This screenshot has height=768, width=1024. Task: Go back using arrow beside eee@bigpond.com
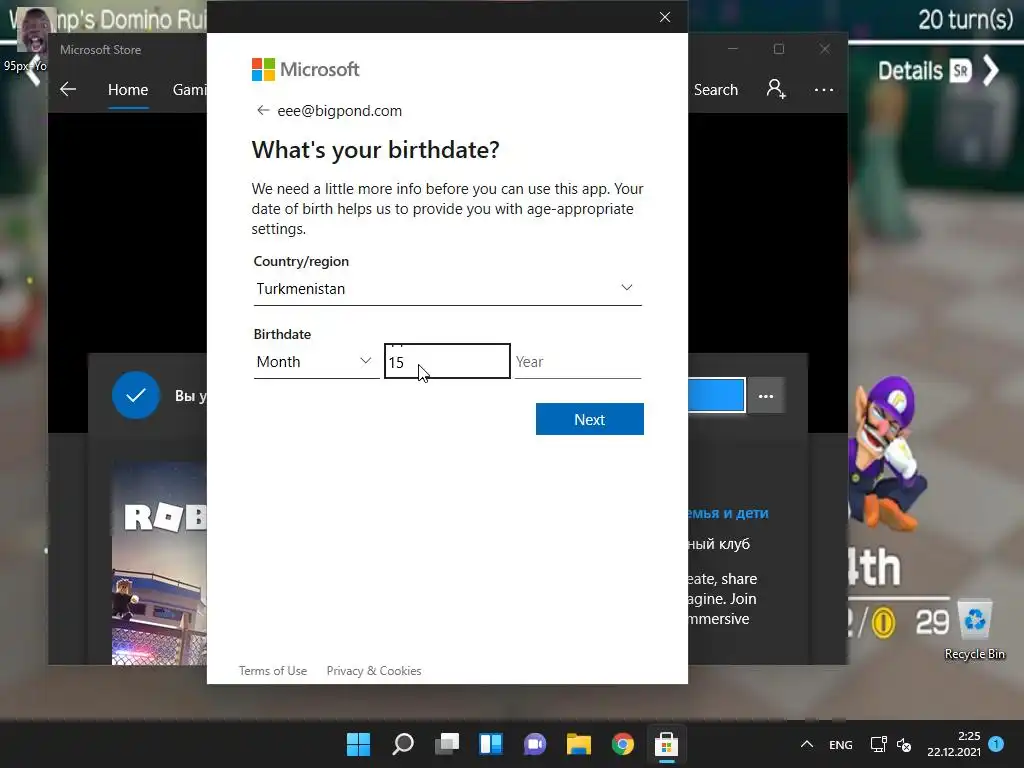coord(263,110)
